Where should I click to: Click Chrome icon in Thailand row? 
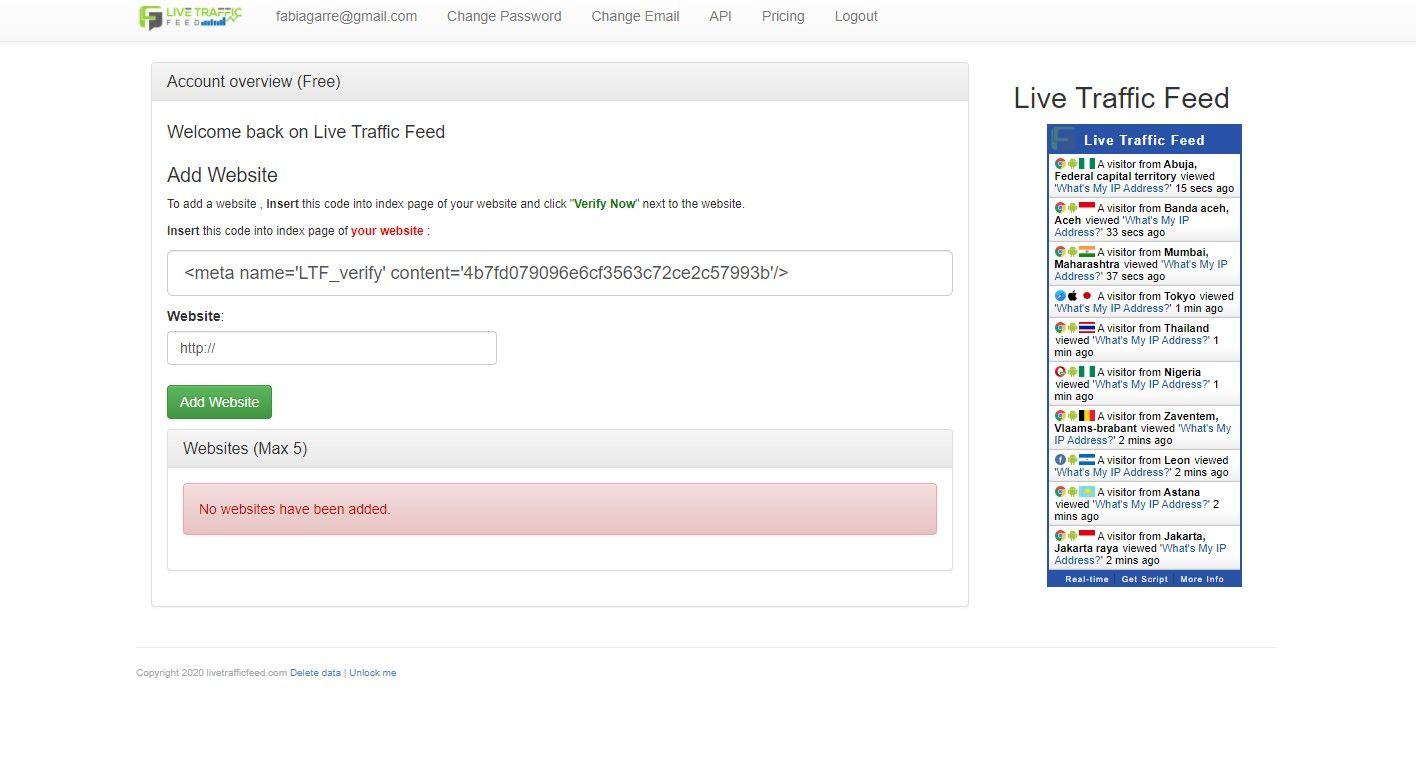tap(1060, 327)
